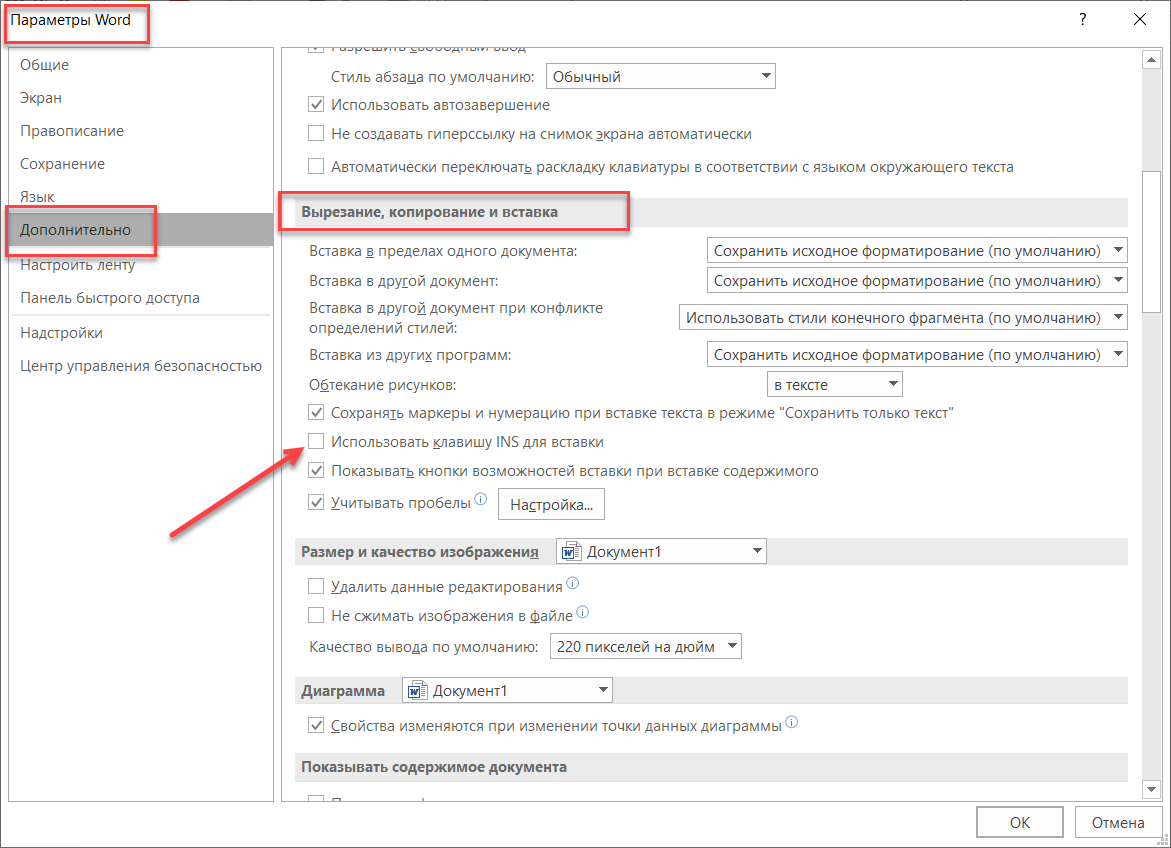Select Общие category
The image size is (1171, 848).
coord(140,65)
